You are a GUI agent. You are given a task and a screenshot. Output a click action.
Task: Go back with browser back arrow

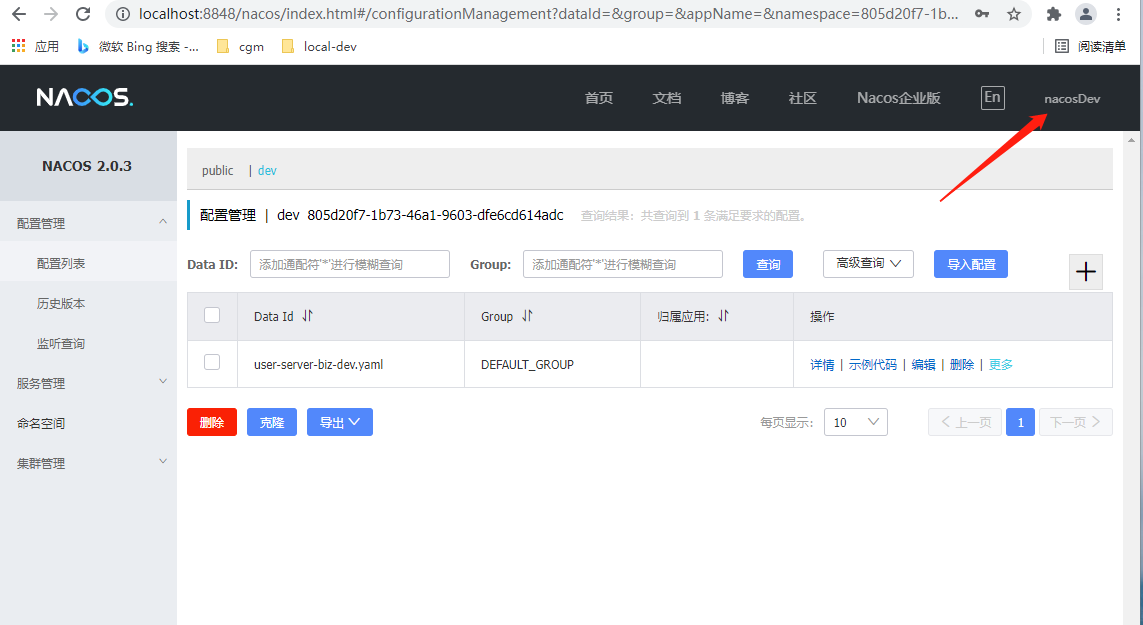(x=19, y=14)
